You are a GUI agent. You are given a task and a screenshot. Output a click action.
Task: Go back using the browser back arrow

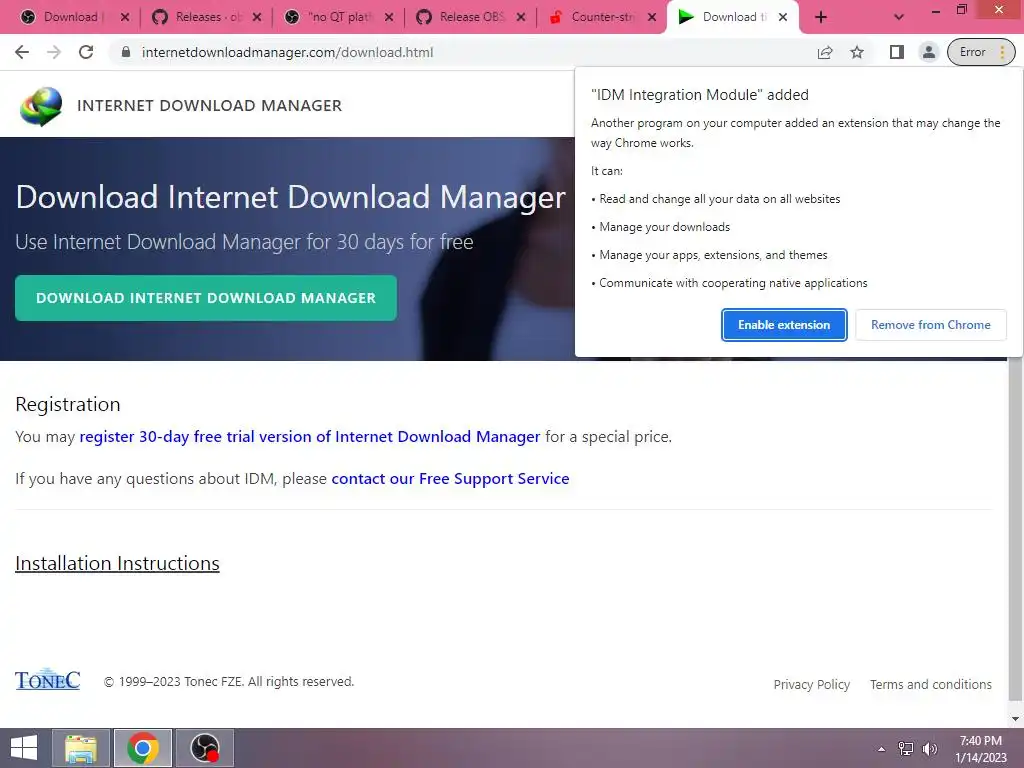pyautogui.click(x=22, y=52)
